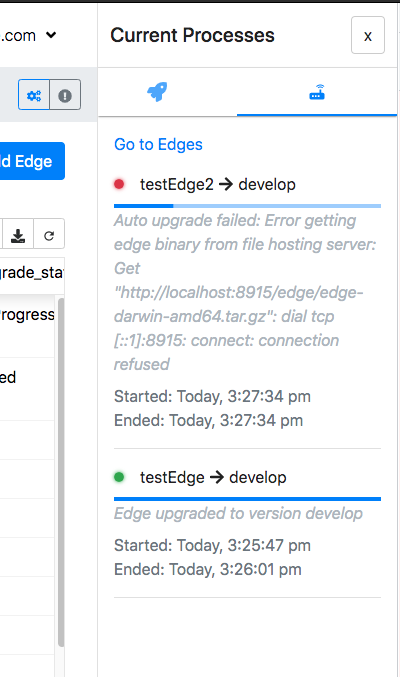Click the Edge upgraded to version develop message
Viewport: 400px width, 677px height.
238,513
